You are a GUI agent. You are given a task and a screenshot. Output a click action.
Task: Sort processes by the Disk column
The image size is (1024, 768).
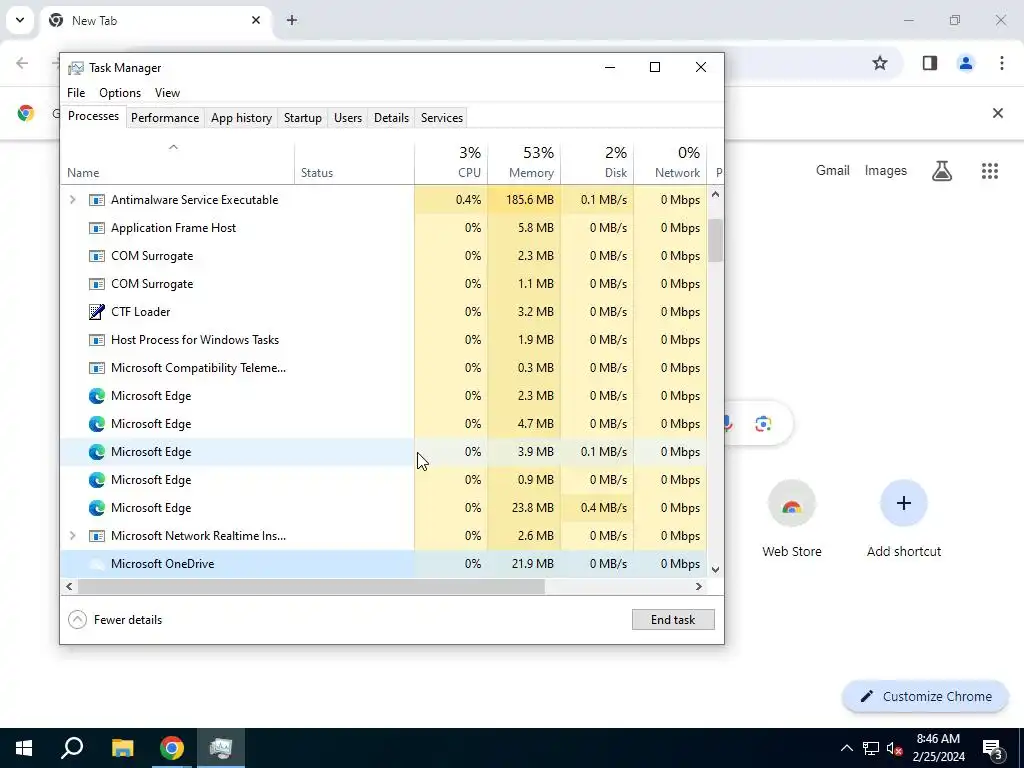tap(597, 163)
